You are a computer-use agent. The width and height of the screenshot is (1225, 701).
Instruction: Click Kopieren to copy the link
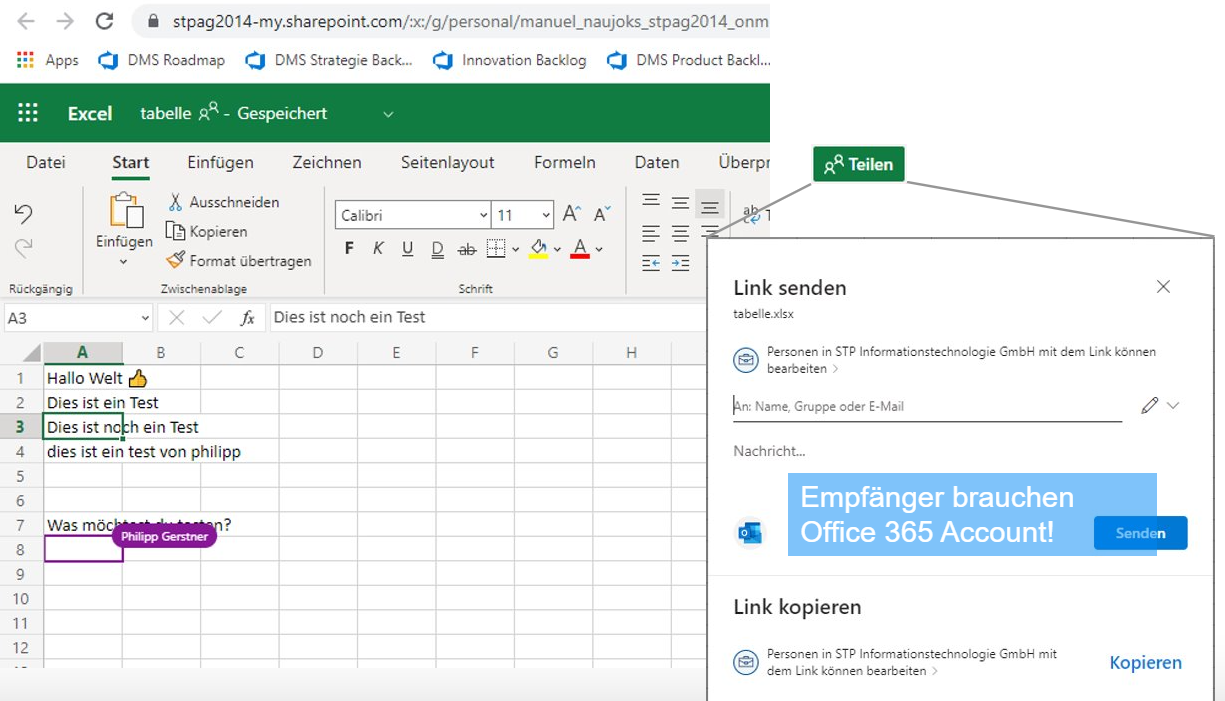(x=1146, y=662)
